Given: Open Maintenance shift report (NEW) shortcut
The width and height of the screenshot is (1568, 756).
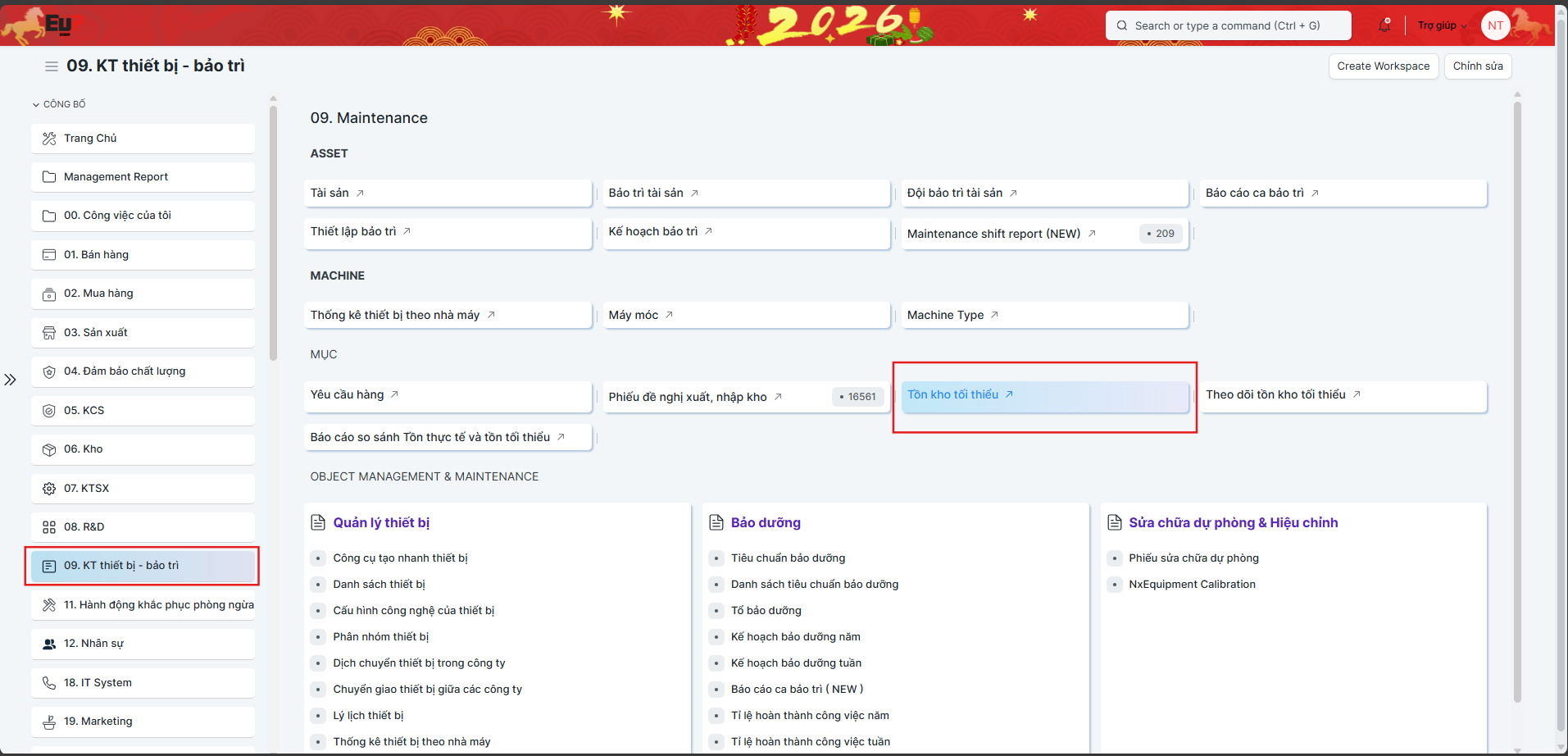Looking at the screenshot, I should point(993,234).
